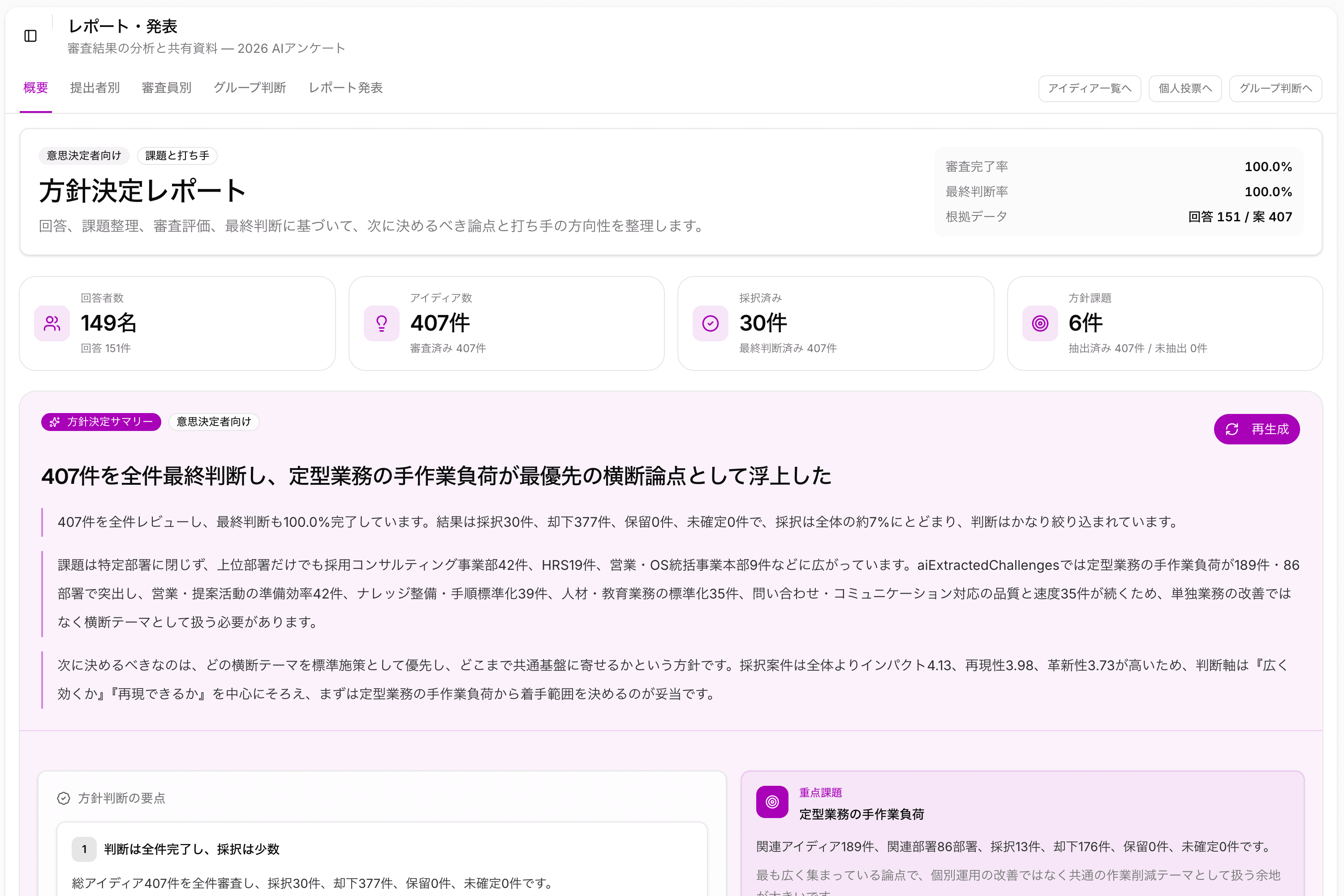Click the 149名 respondent count

coord(108,323)
